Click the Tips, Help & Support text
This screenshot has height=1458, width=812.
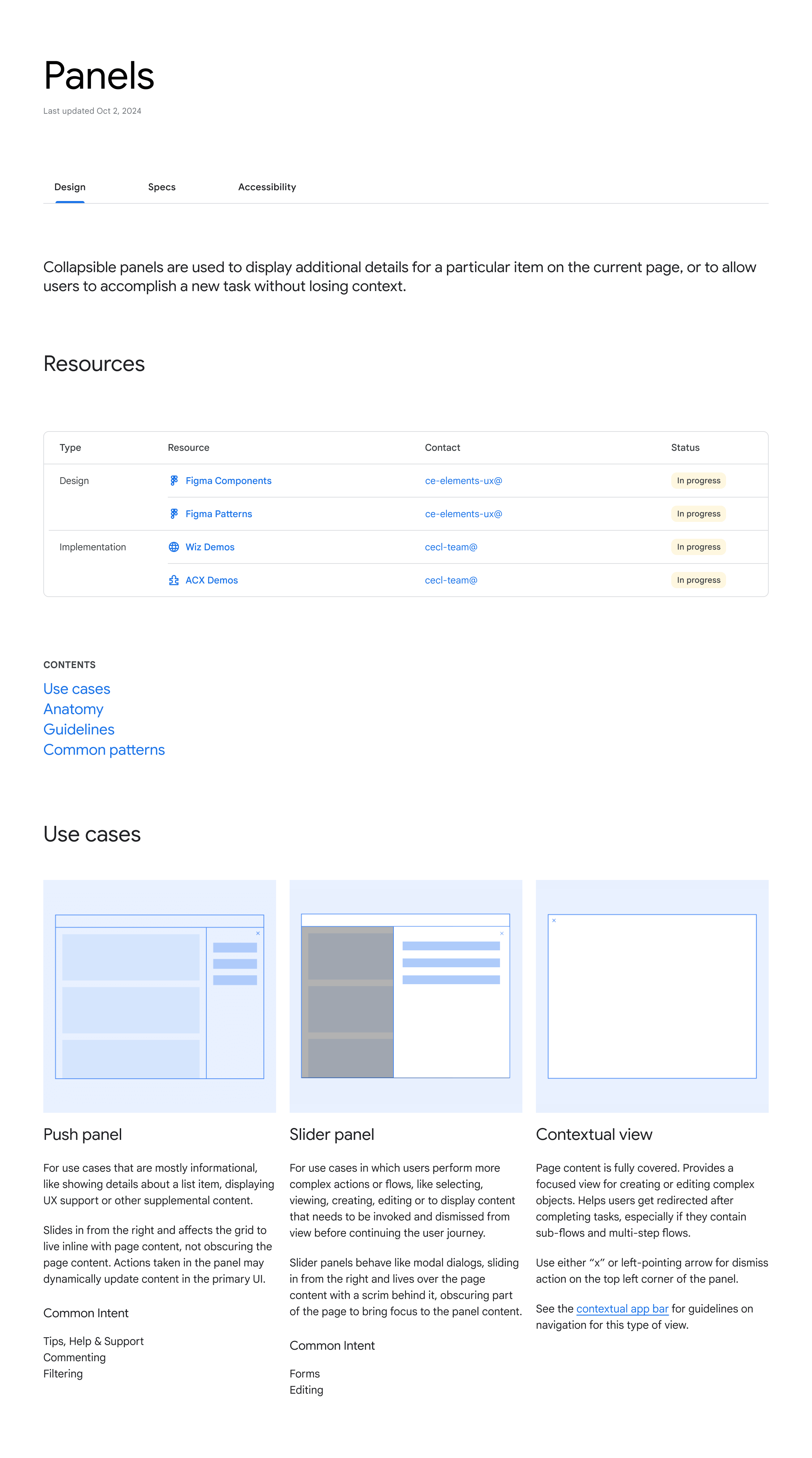click(x=93, y=1341)
